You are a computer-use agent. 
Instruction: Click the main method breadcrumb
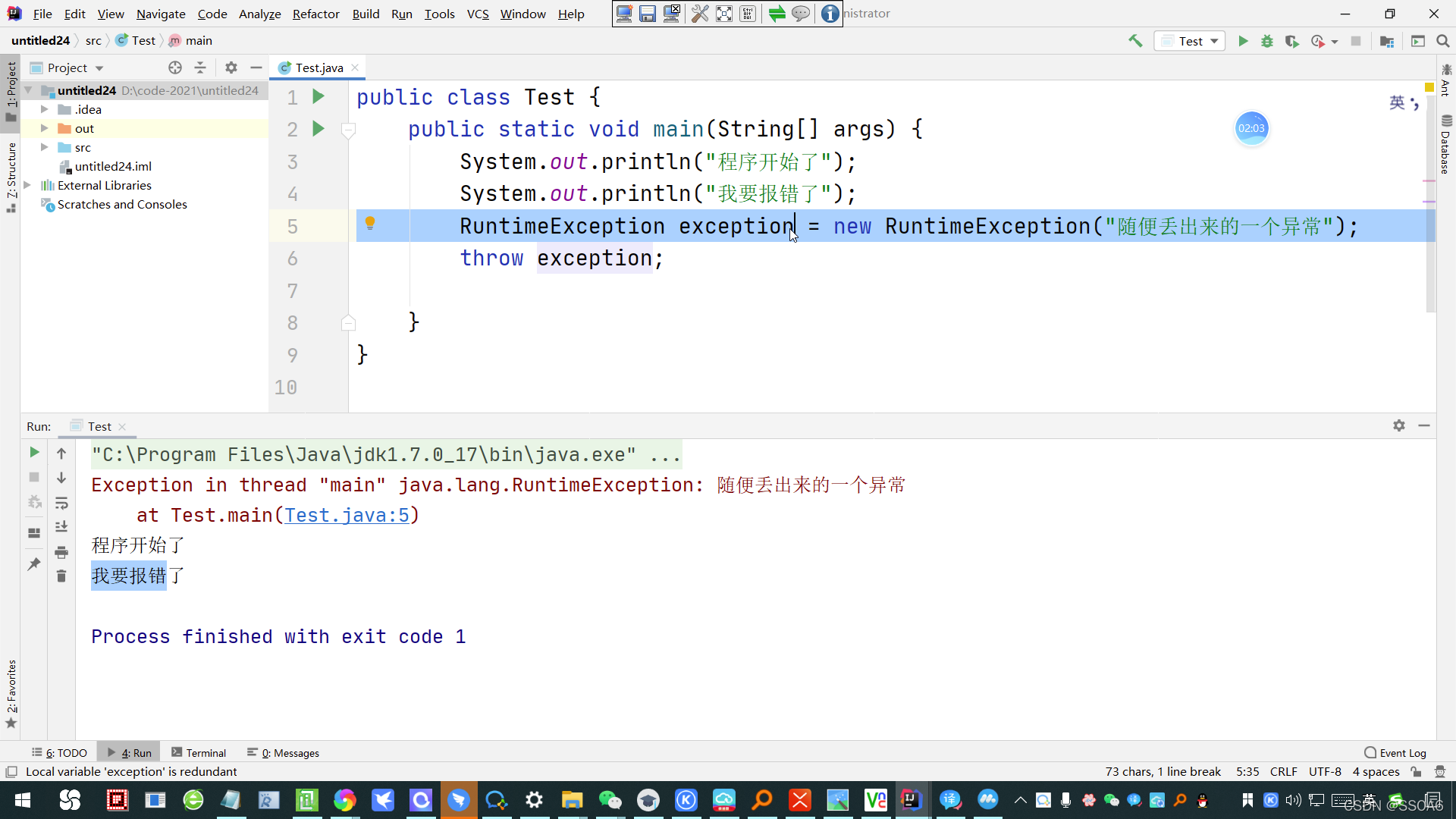(190, 40)
